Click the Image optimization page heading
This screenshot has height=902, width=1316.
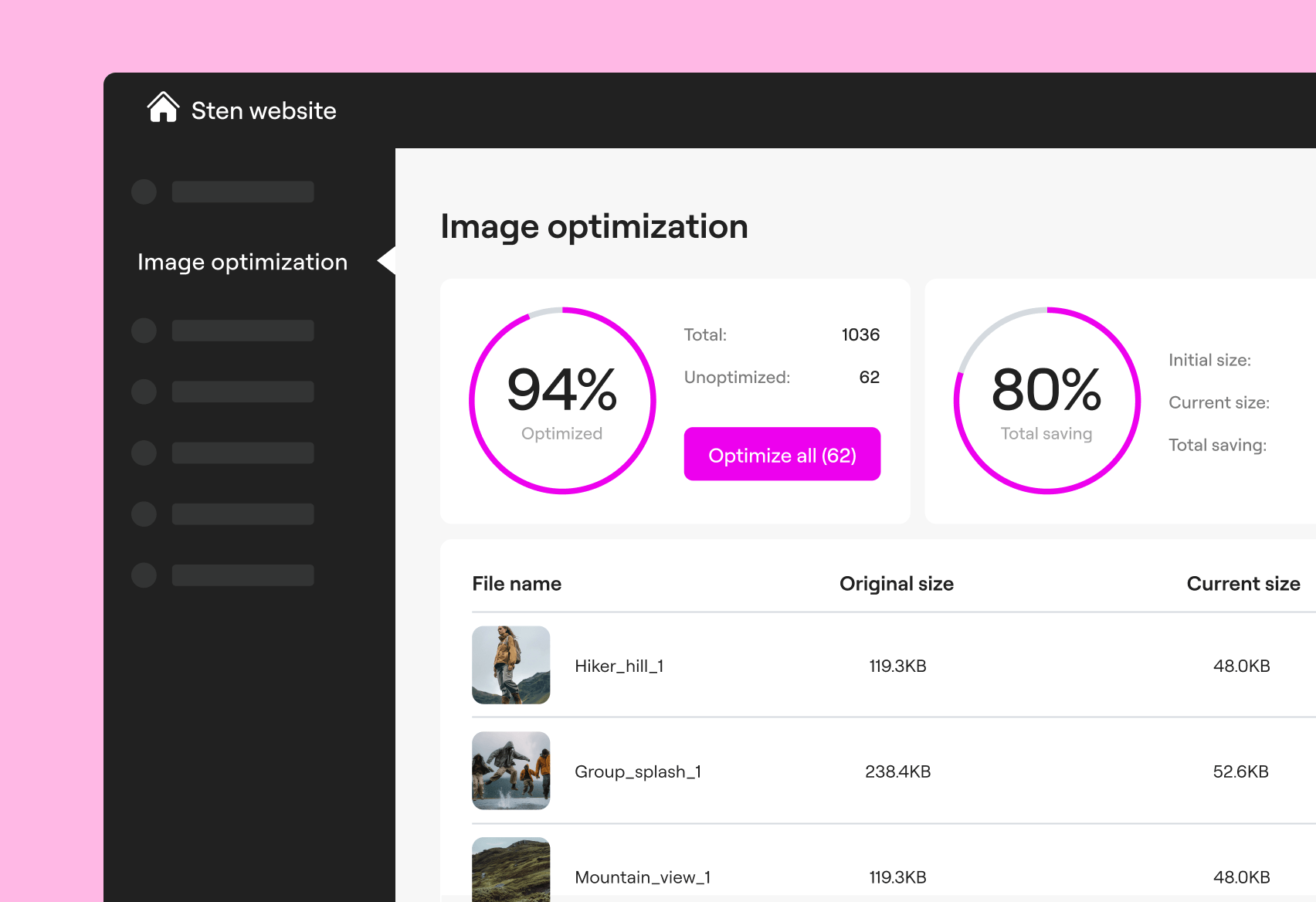(x=594, y=227)
